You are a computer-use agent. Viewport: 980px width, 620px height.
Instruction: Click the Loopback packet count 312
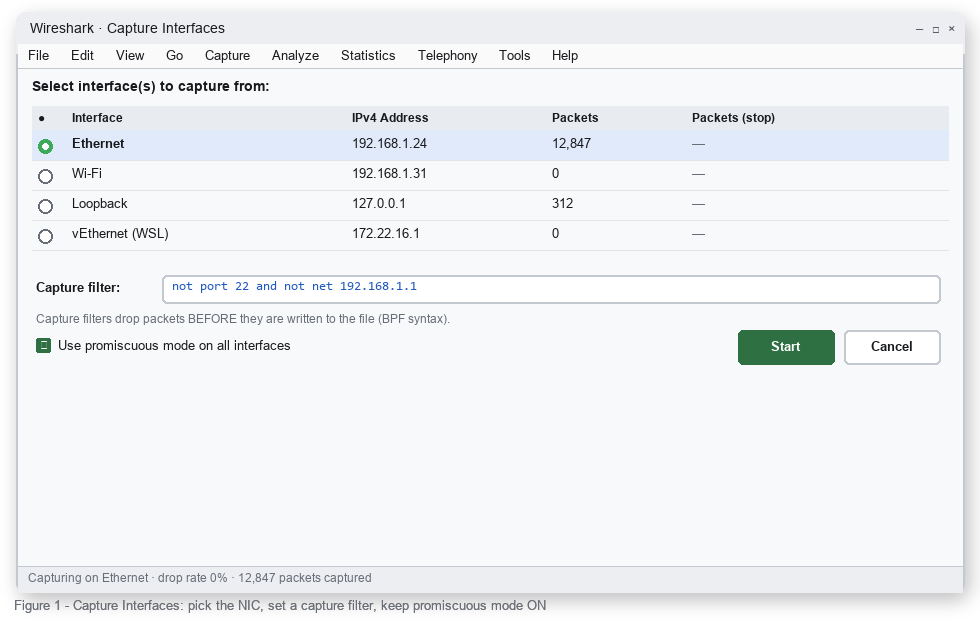pos(562,204)
